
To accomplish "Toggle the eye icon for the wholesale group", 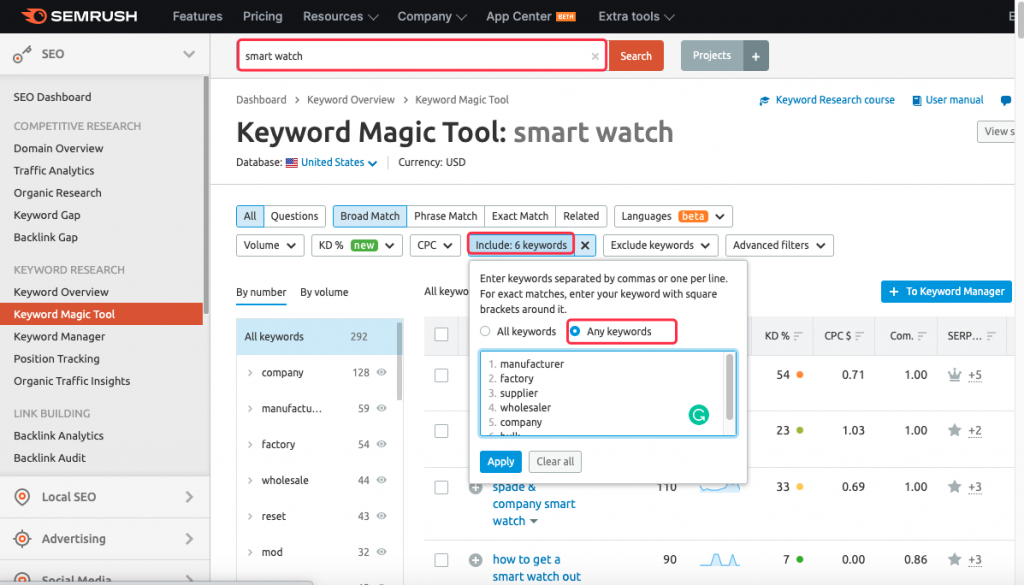I will (381, 480).
